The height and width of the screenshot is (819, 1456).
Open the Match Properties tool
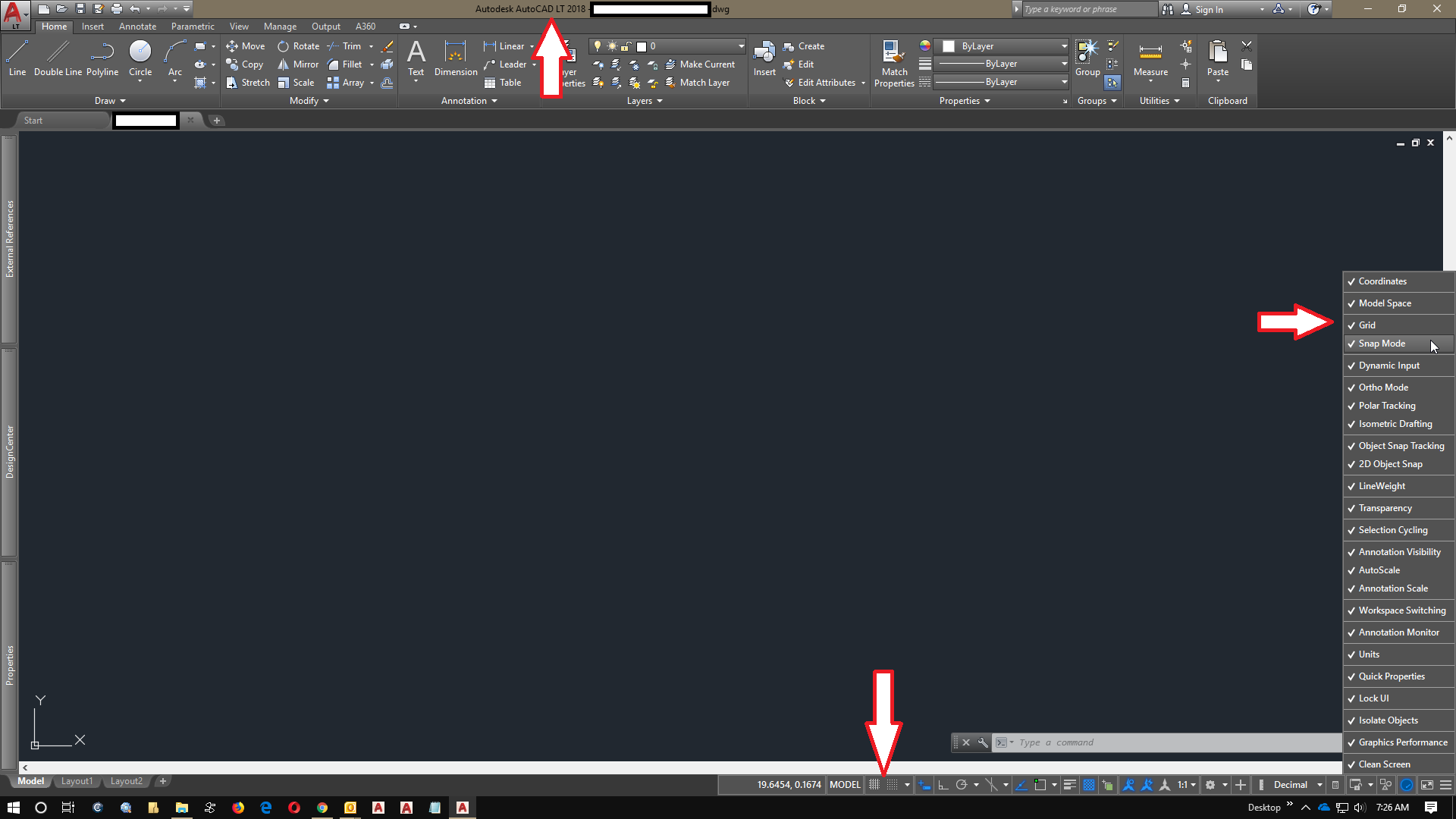click(x=894, y=63)
